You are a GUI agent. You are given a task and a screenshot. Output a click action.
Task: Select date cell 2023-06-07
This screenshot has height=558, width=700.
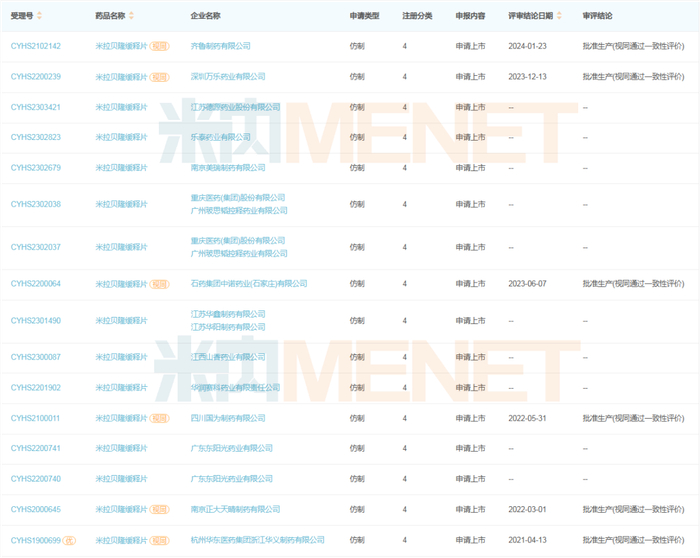527,283
